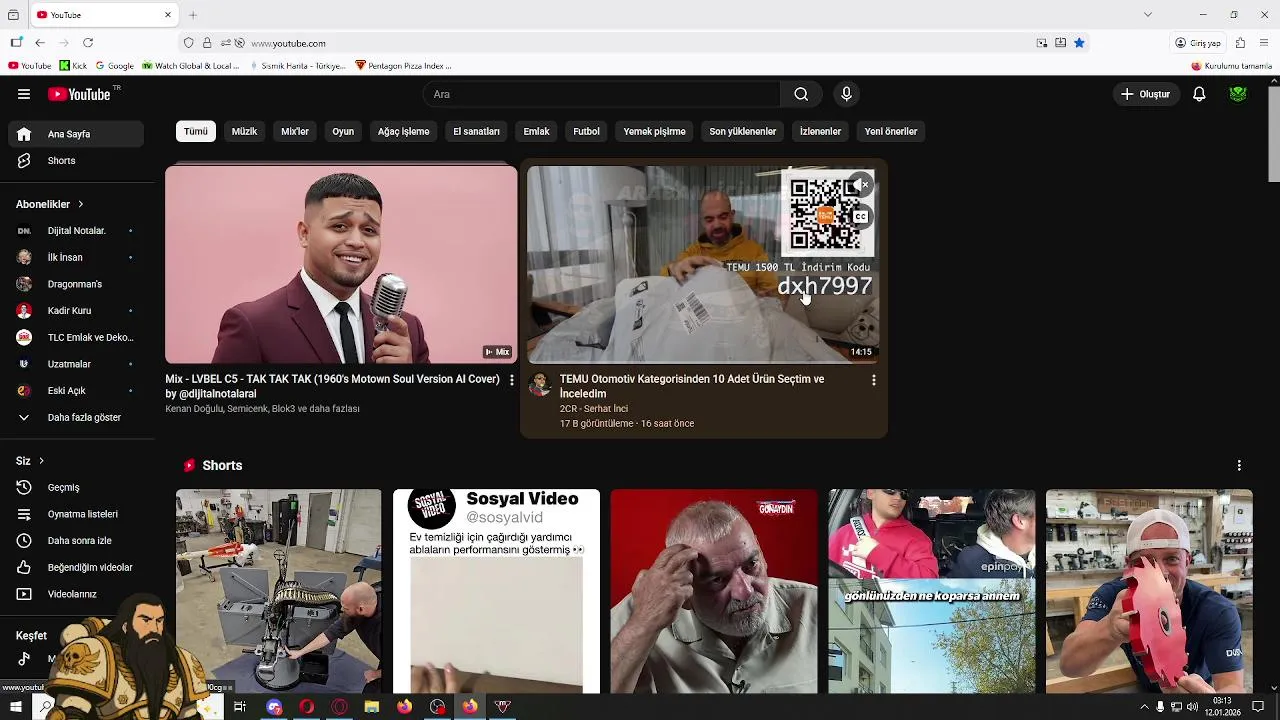This screenshot has width=1280, height=720.
Task: Click TEMU Otomotiv video title
Action: coord(692,386)
